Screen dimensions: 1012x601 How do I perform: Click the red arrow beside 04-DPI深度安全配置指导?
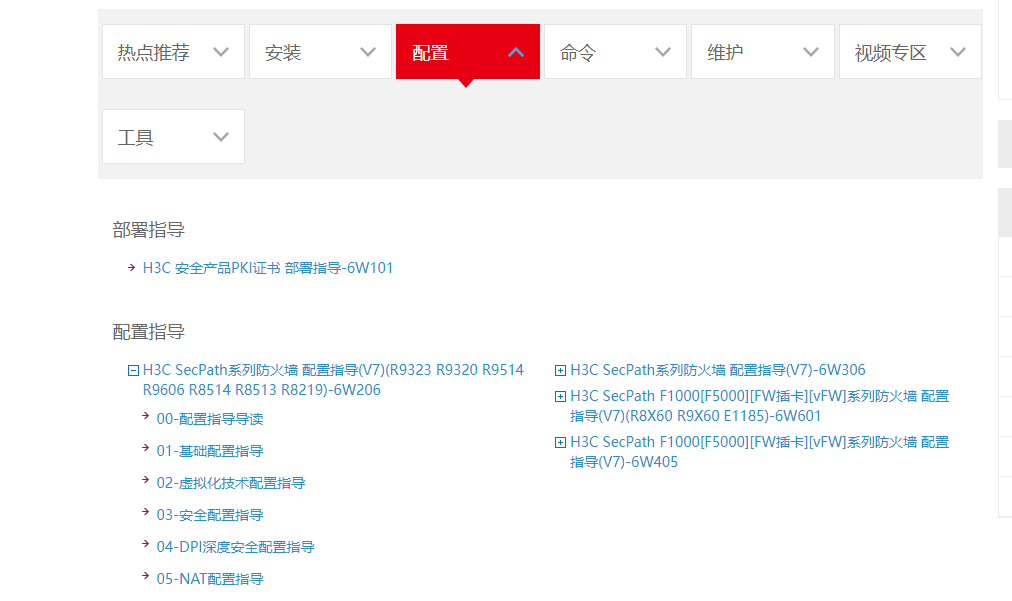click(x=146, y=544)
